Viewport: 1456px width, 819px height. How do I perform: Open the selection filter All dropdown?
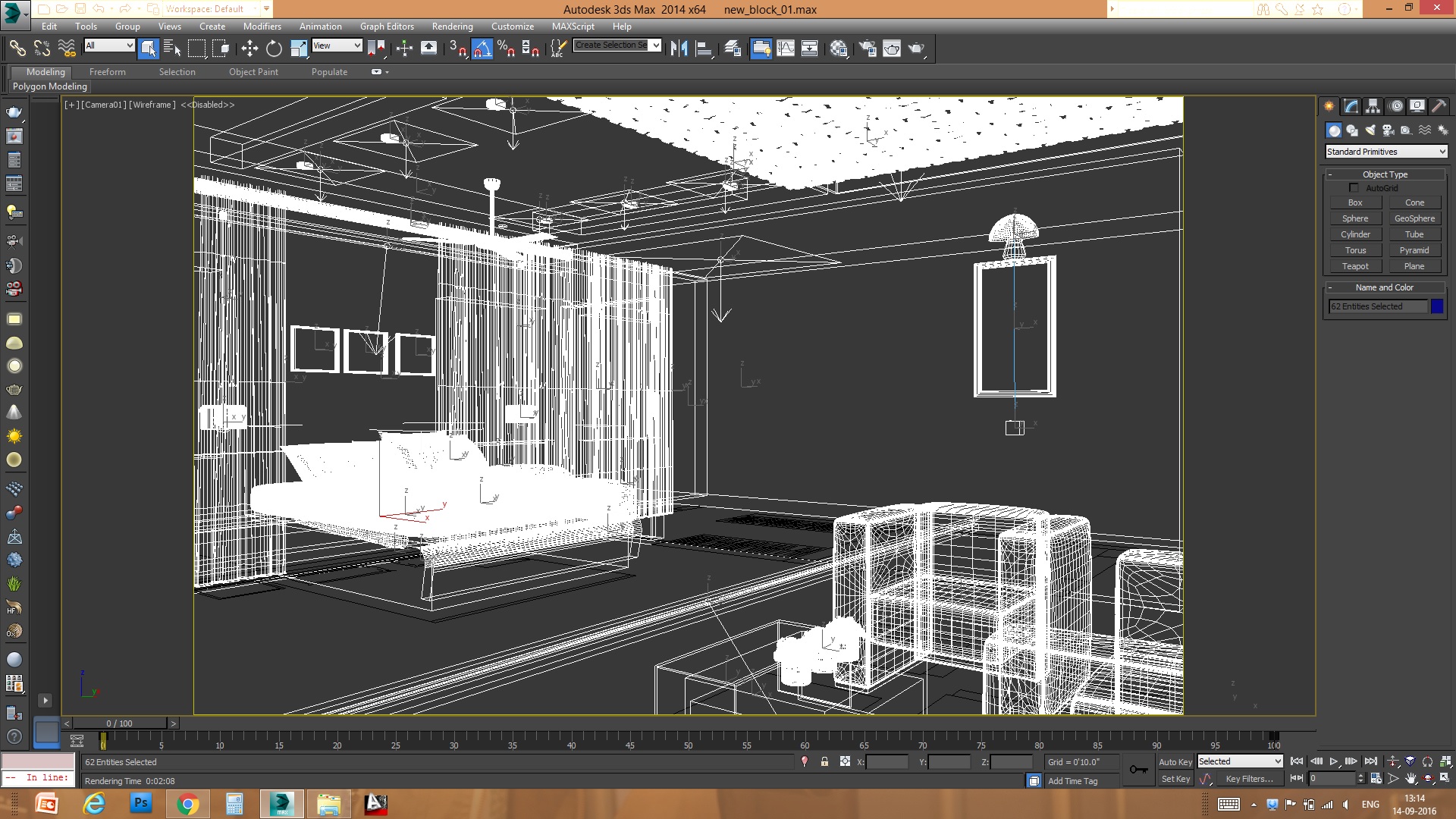click(x=109, y=45)
